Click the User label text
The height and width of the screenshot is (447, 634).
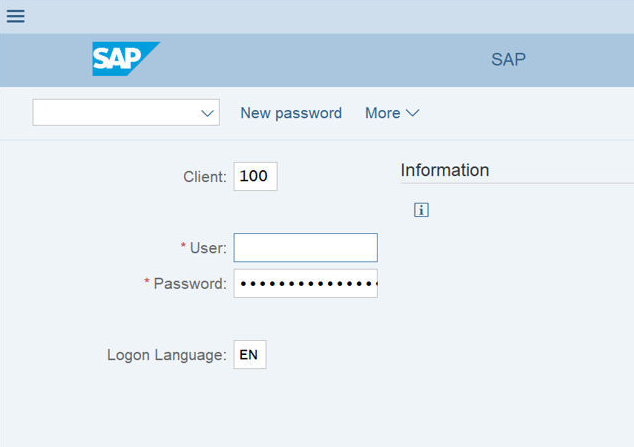tap(208, 248)
